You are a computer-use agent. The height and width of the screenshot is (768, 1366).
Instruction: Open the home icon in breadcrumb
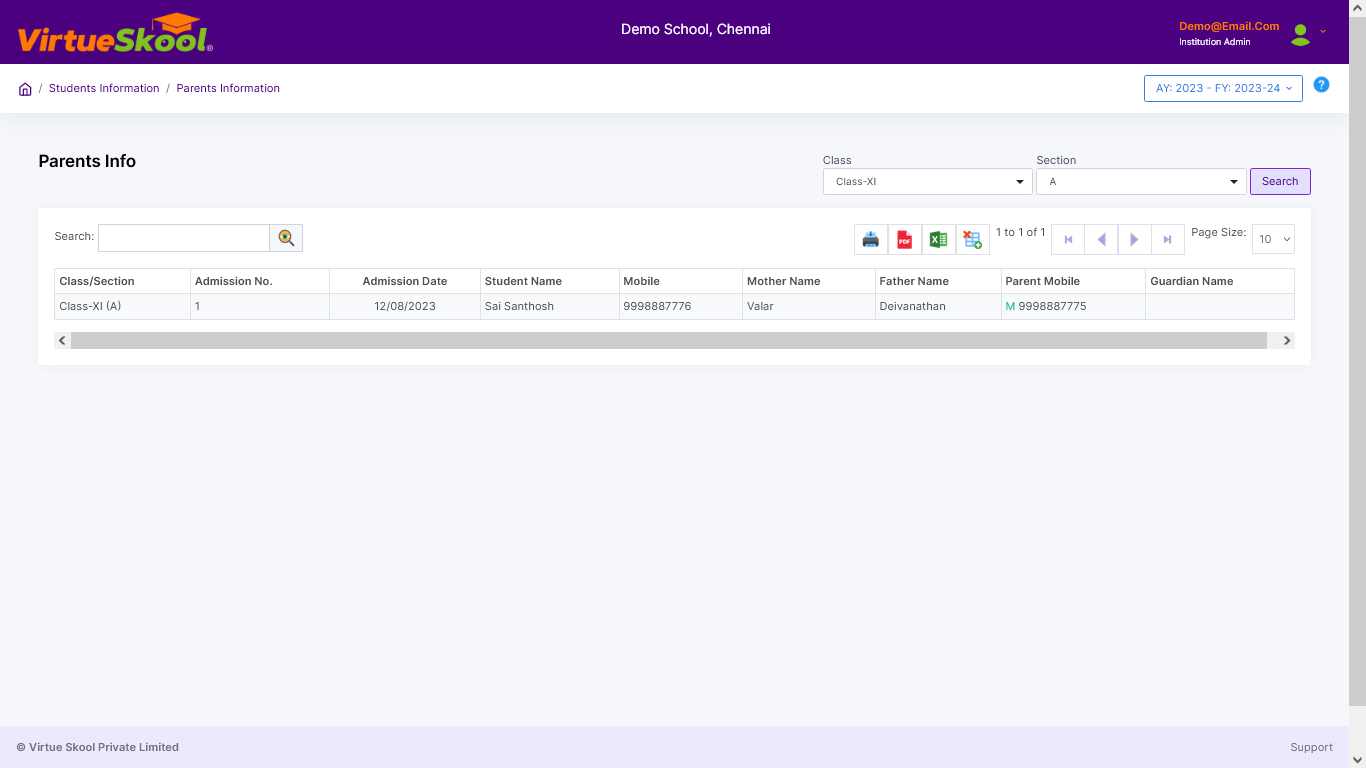point(25,89)
